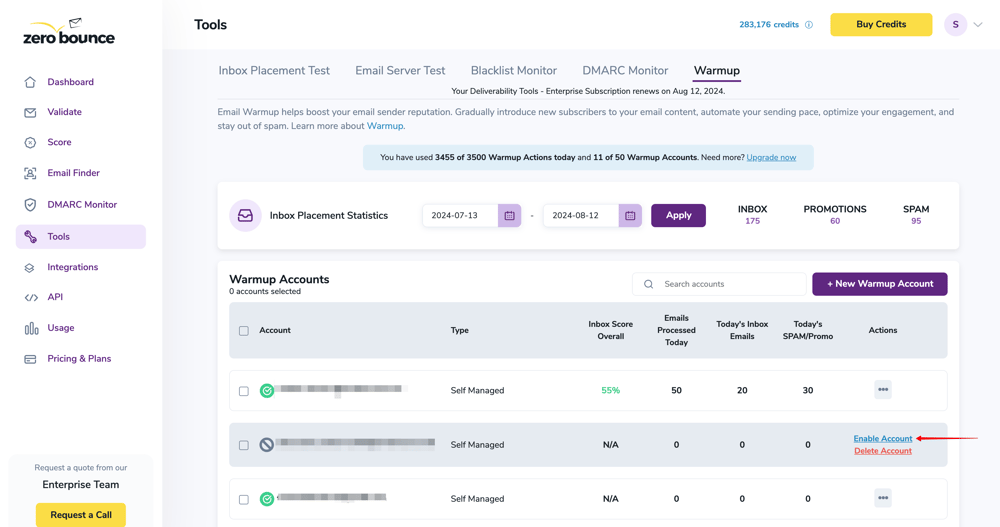
Task: Open actions menu for 55% score account
Action: pyautogui.click(x=883, y=390)
